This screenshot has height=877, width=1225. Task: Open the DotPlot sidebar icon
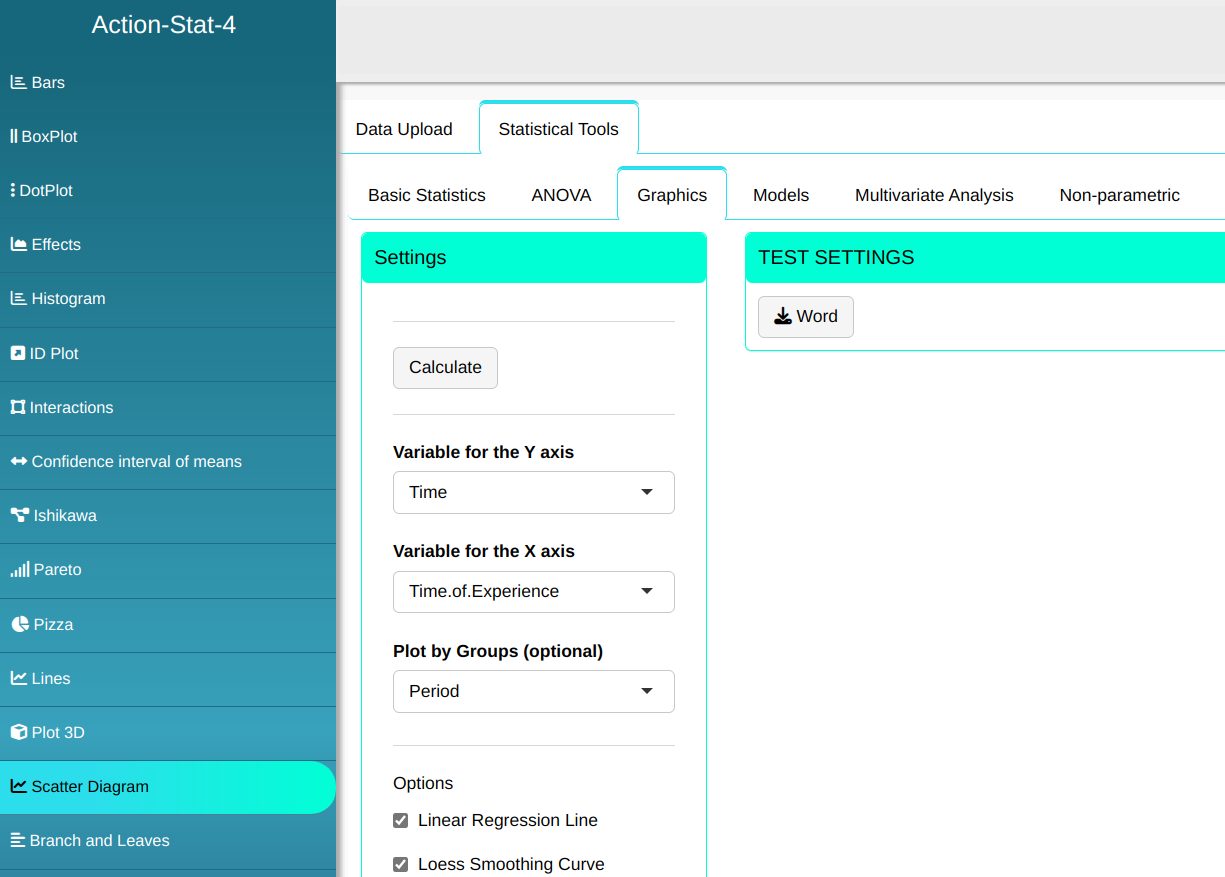coord(13,191)
